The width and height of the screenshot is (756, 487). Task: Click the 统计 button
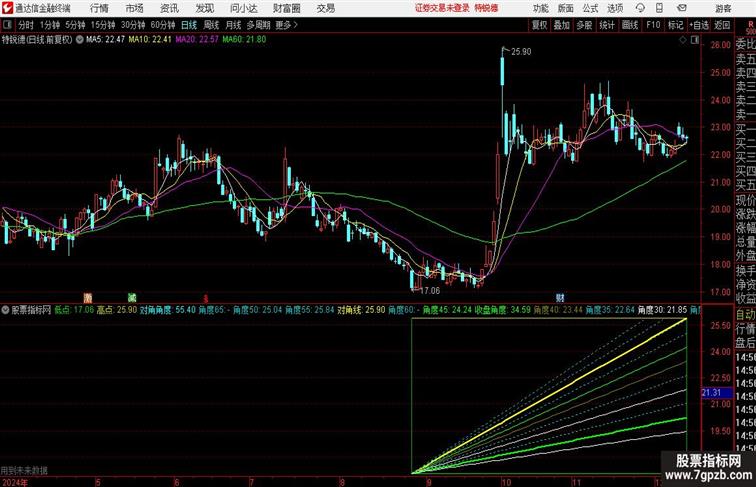607,25
